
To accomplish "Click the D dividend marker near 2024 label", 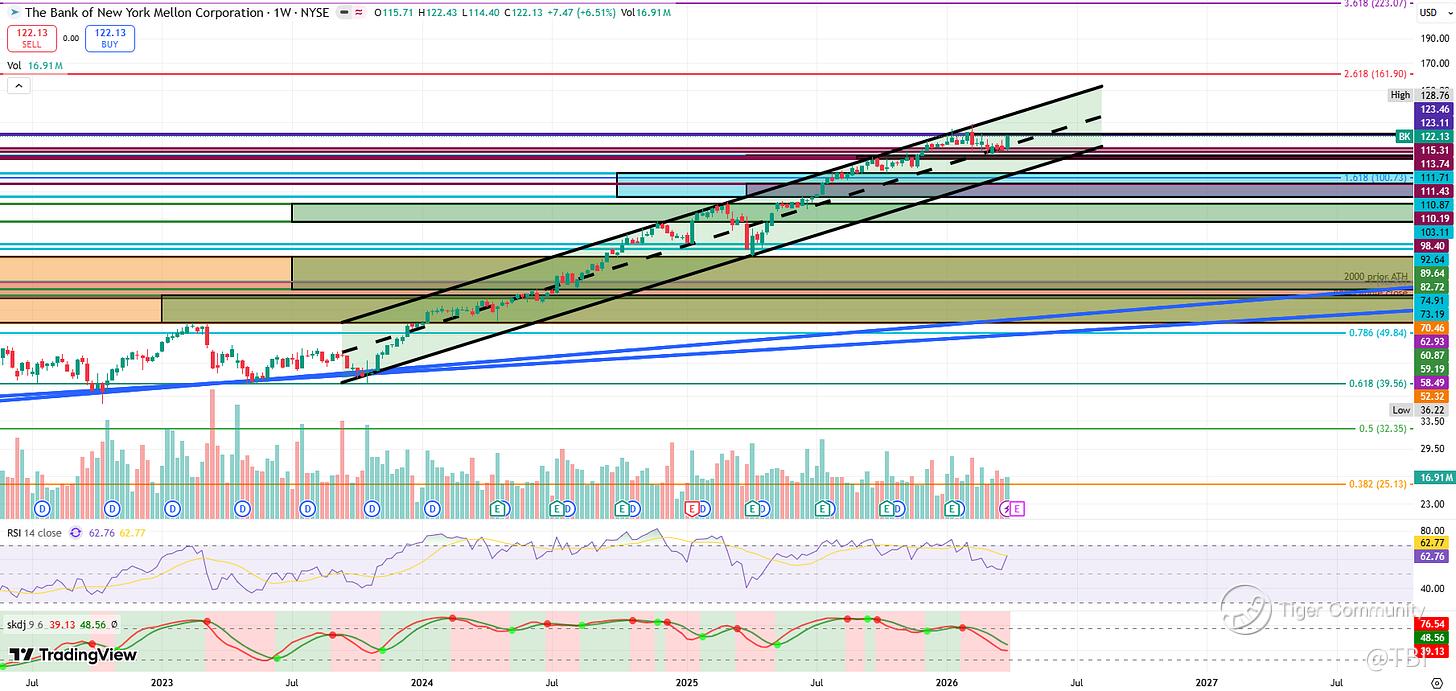I will tap(433, 509).
